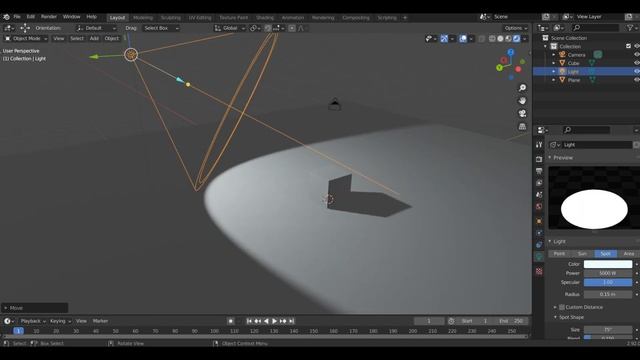Open Select Box drag dropdown

(161, 28)
